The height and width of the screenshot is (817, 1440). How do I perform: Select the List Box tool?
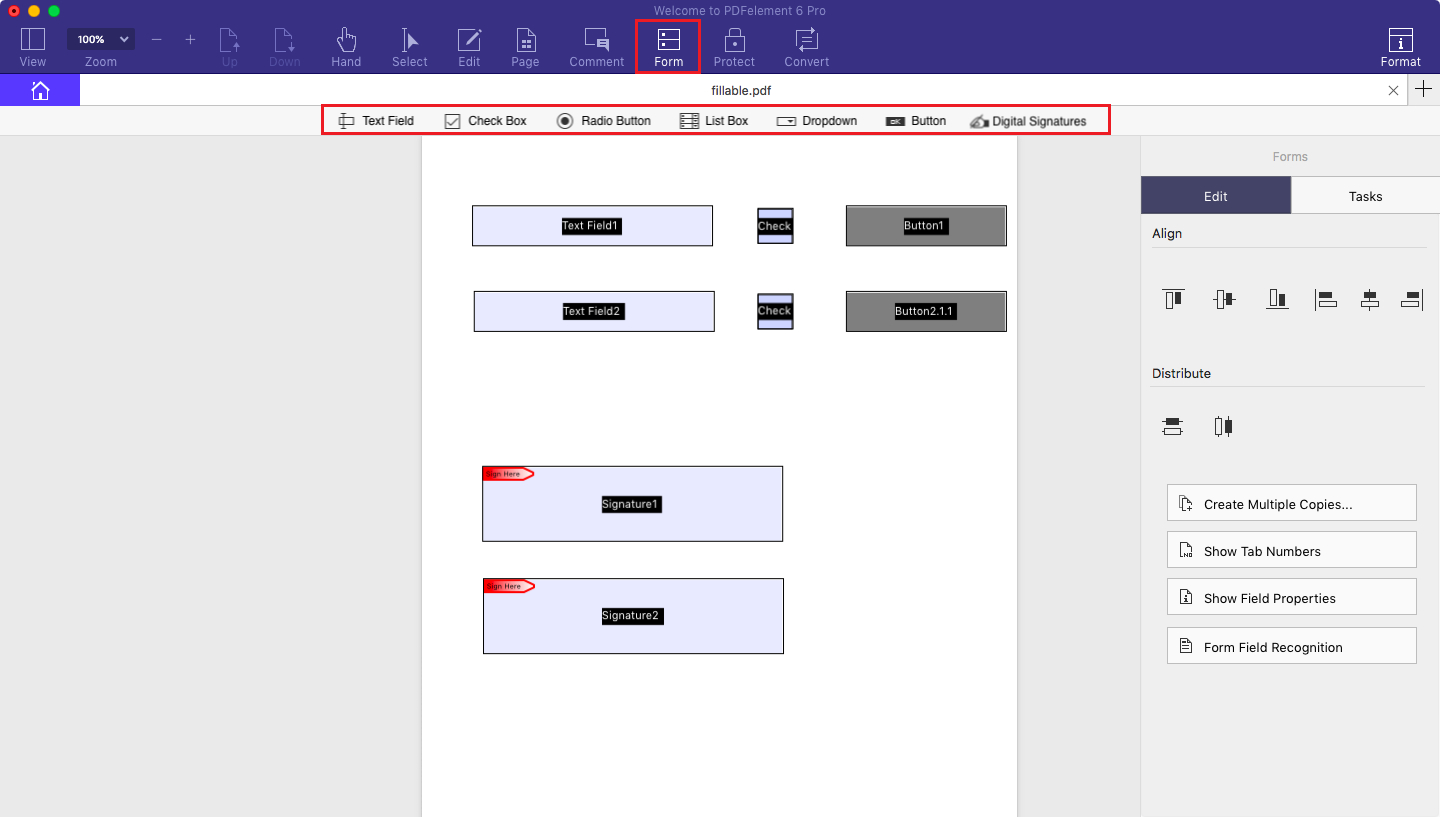tap(714, 120)
